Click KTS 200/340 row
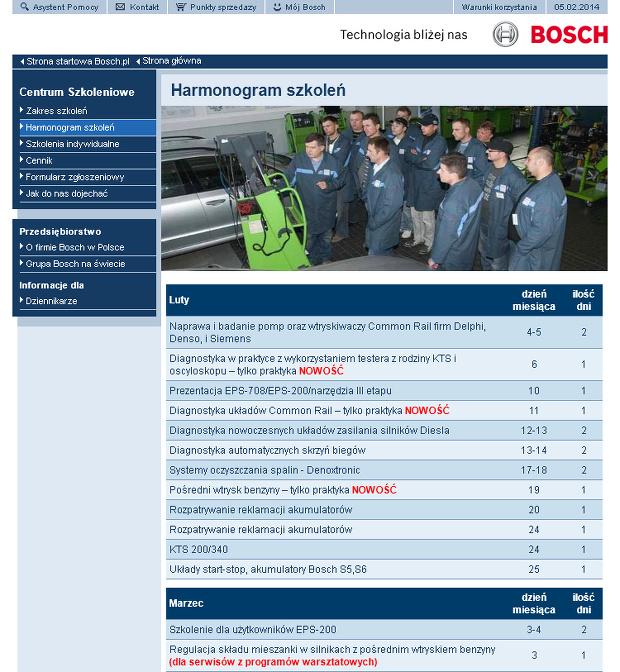Image resolution: width=620 pixels, height=672 pixels. click(384, 549)
